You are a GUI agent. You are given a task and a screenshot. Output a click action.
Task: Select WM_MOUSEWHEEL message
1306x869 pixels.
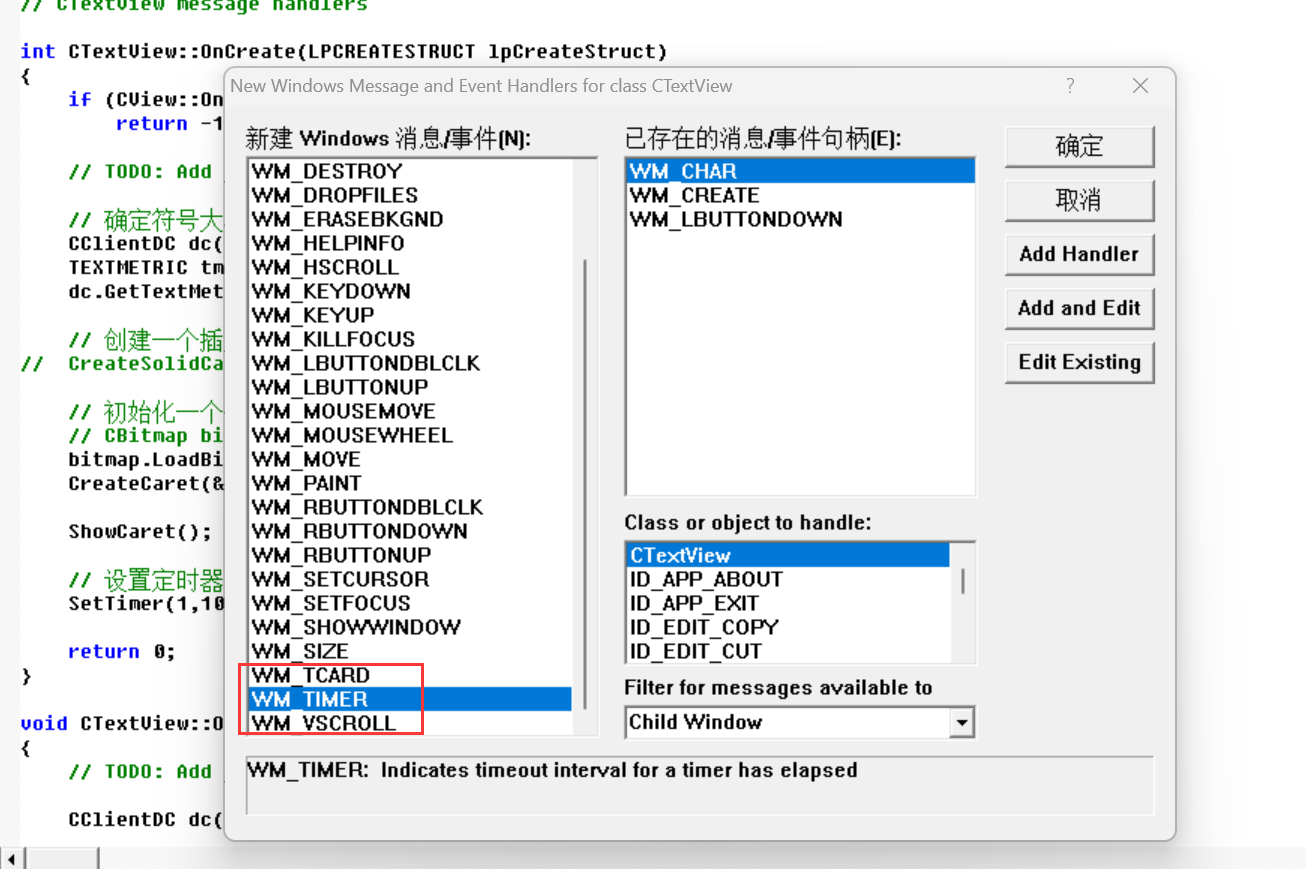(410, 435)
